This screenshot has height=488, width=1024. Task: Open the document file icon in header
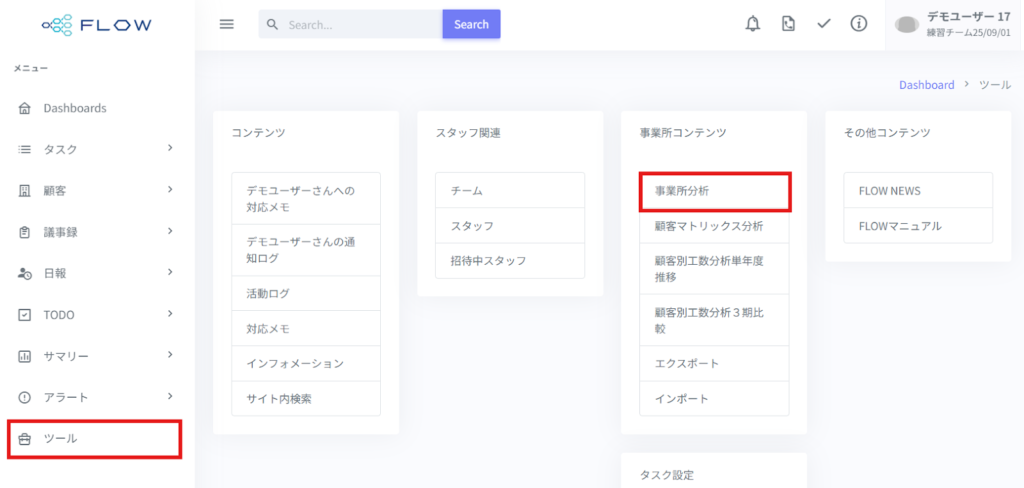(788, 24)
